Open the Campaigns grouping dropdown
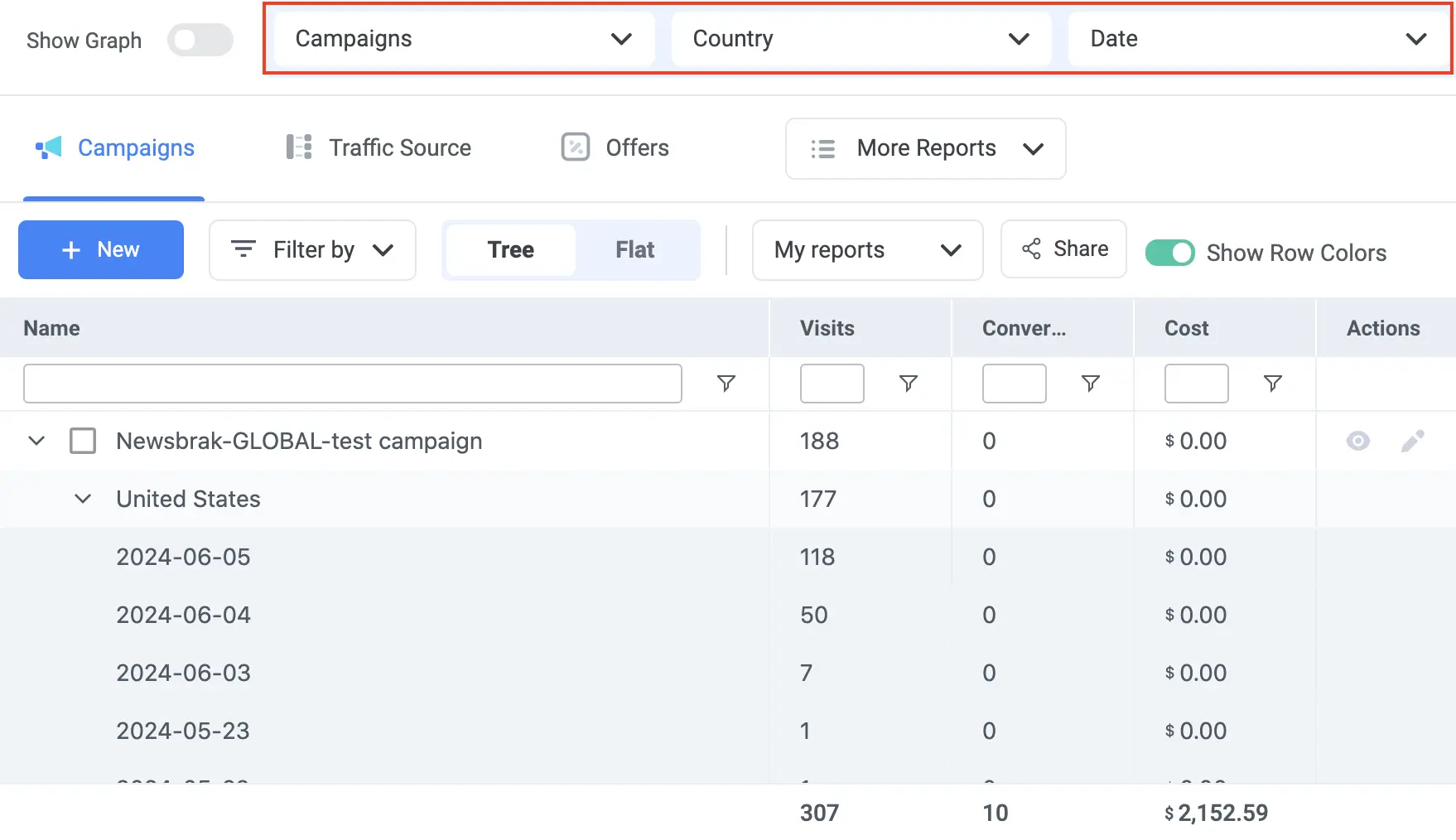1456x840 pixels. pyautogui.click(x=464, y=39)
